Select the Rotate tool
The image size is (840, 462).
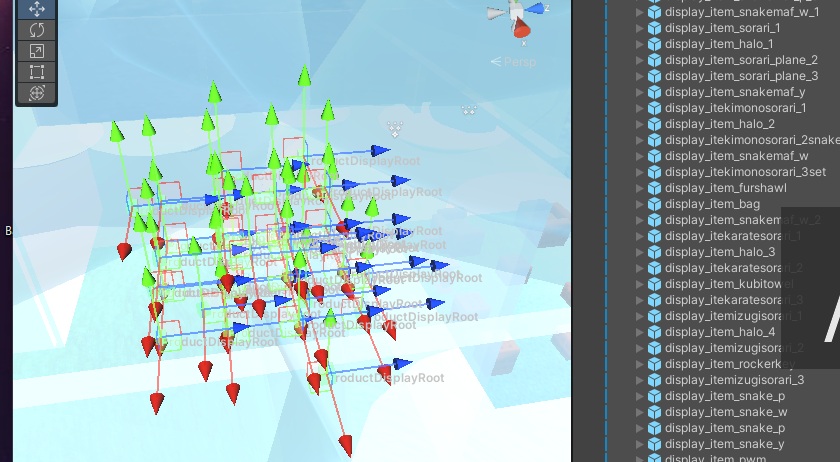coord(36,30)
